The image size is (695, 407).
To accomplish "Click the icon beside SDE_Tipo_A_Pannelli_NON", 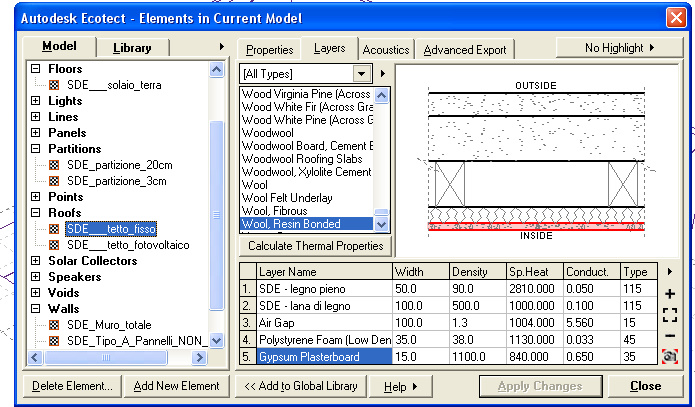I will (54, 341).
